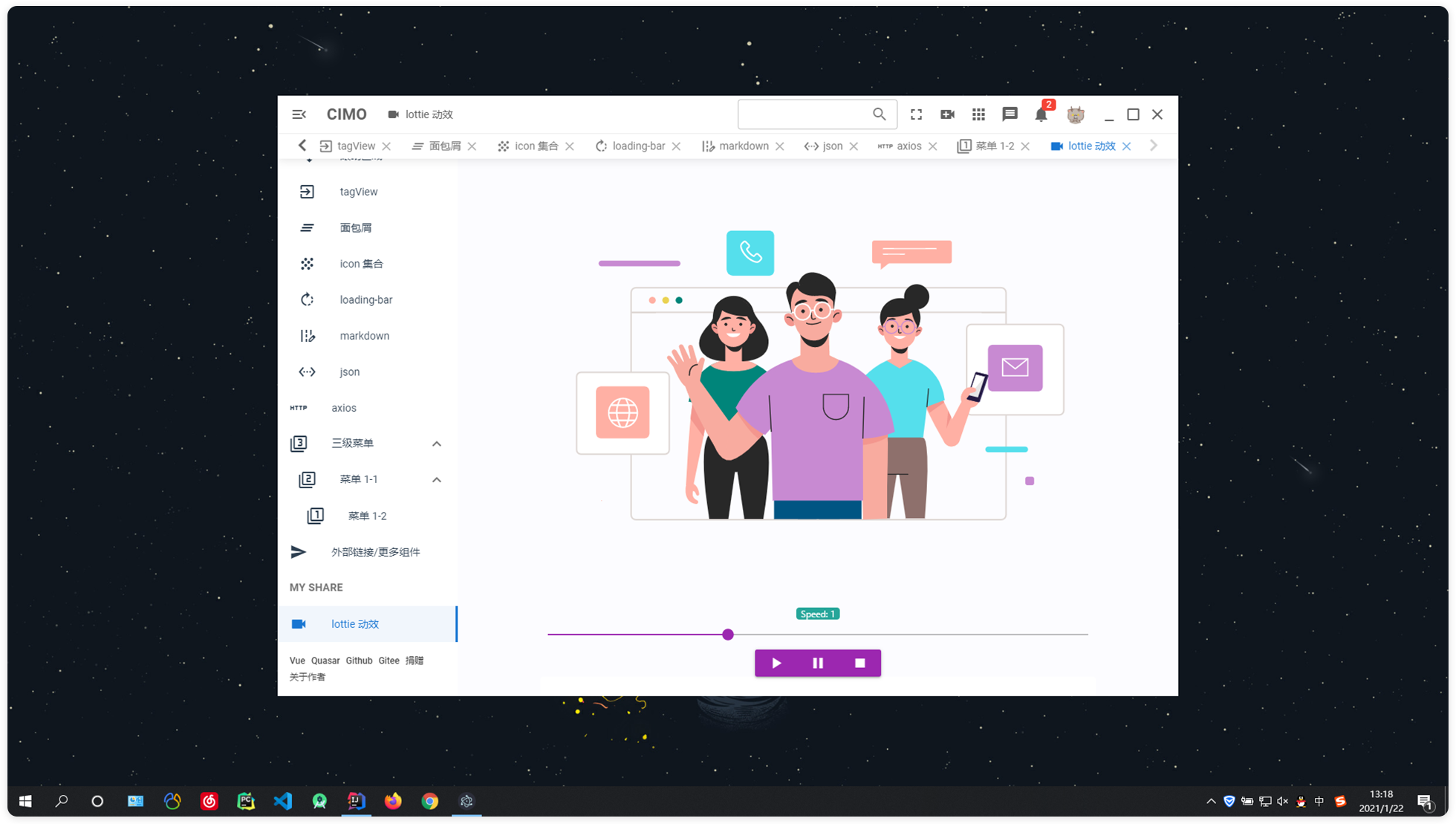Open 外部链接/更多组件 sidebar link
Screen dimensions: 1456x824
[x=375, y=552]
